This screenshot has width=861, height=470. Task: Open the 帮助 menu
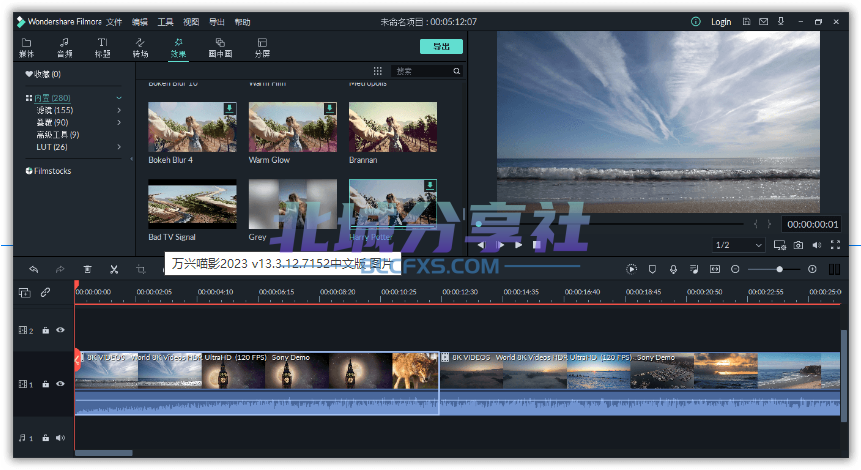pos(242,22)
